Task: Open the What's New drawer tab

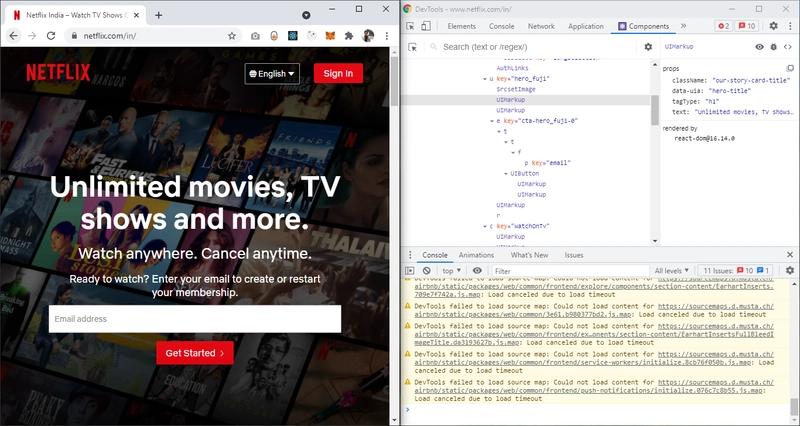Action: [529, 255]
